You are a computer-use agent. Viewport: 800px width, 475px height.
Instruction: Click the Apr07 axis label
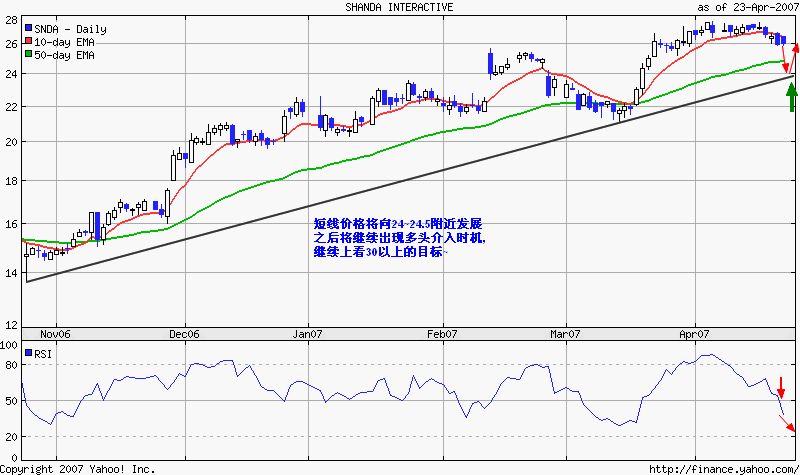(x=694, y=334)
